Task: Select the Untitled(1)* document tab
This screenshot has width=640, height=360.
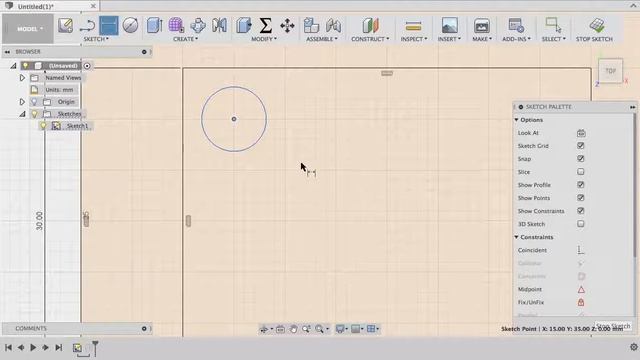Action: tap(49, 6)
